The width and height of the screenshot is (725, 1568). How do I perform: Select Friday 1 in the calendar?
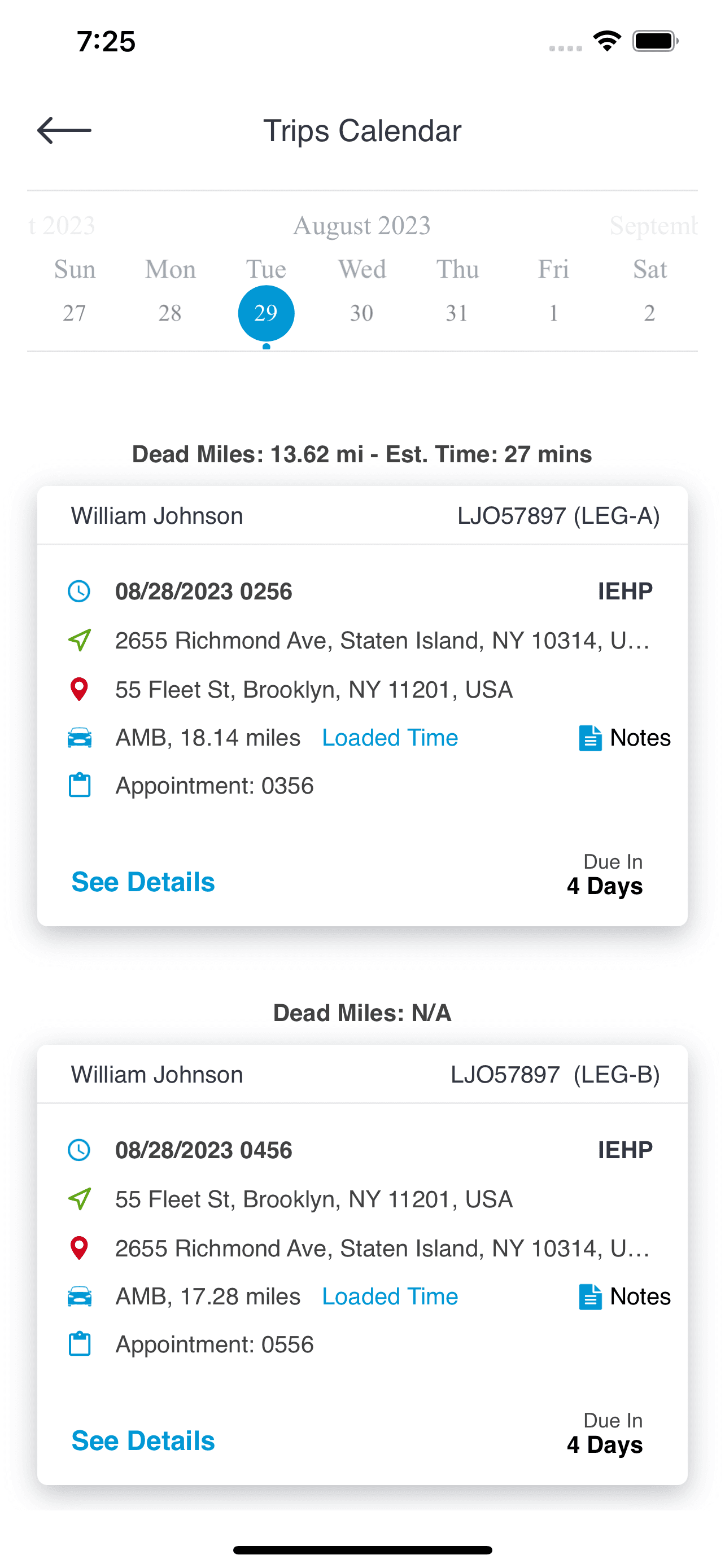pos(553,313)
